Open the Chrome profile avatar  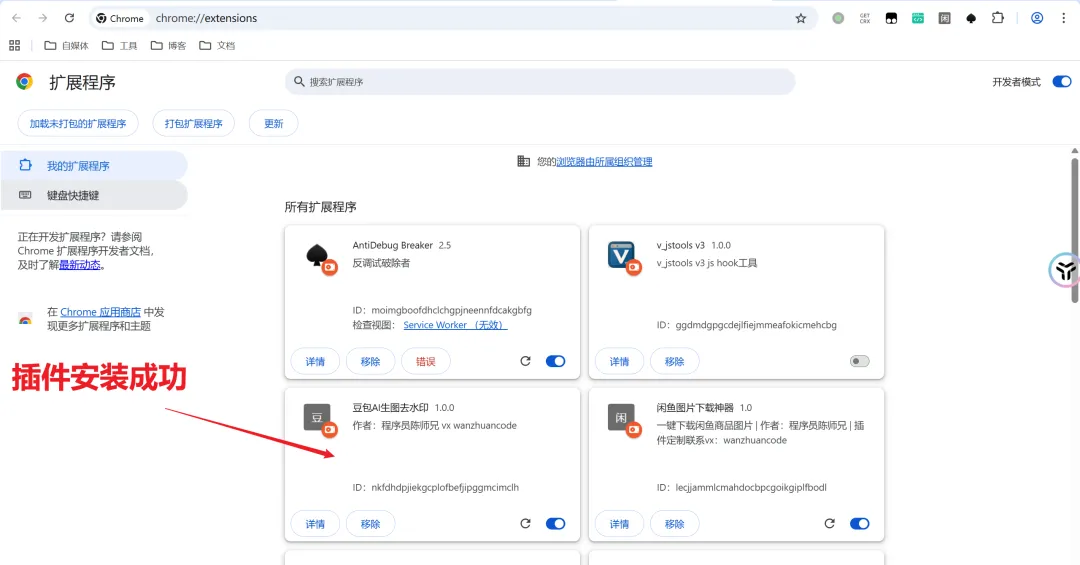click(1037, 19)
